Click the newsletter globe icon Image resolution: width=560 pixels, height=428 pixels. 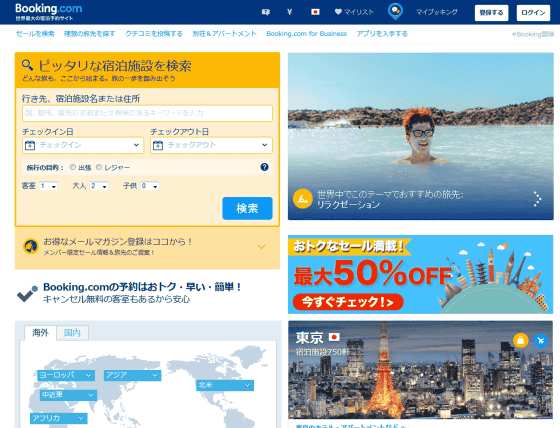(31, 246)
